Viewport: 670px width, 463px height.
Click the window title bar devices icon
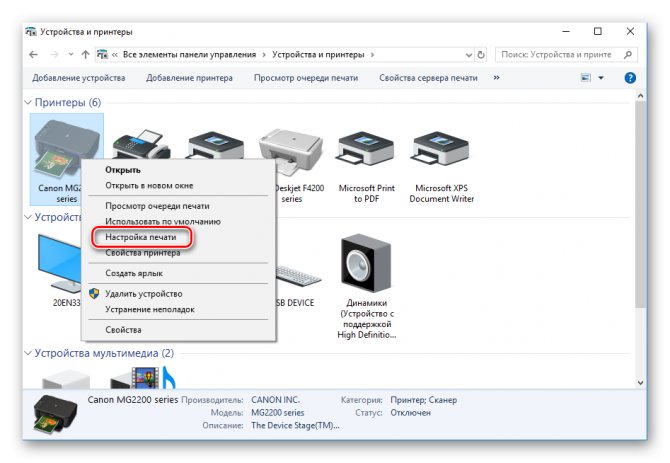tap(31, 32)
